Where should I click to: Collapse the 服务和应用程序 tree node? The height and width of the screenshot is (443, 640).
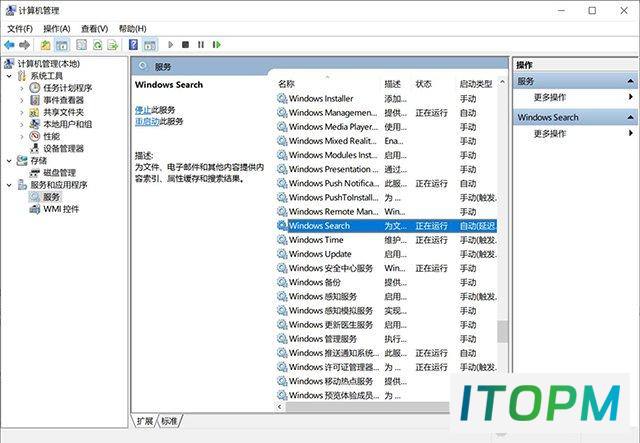pyautogui.click(x=9, y=185)
